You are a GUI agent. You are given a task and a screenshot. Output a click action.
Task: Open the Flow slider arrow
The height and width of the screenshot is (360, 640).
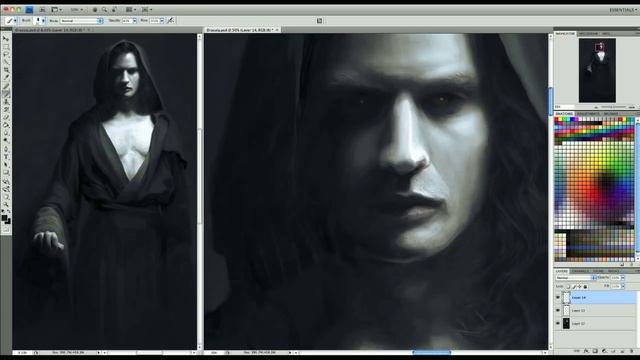162,21
